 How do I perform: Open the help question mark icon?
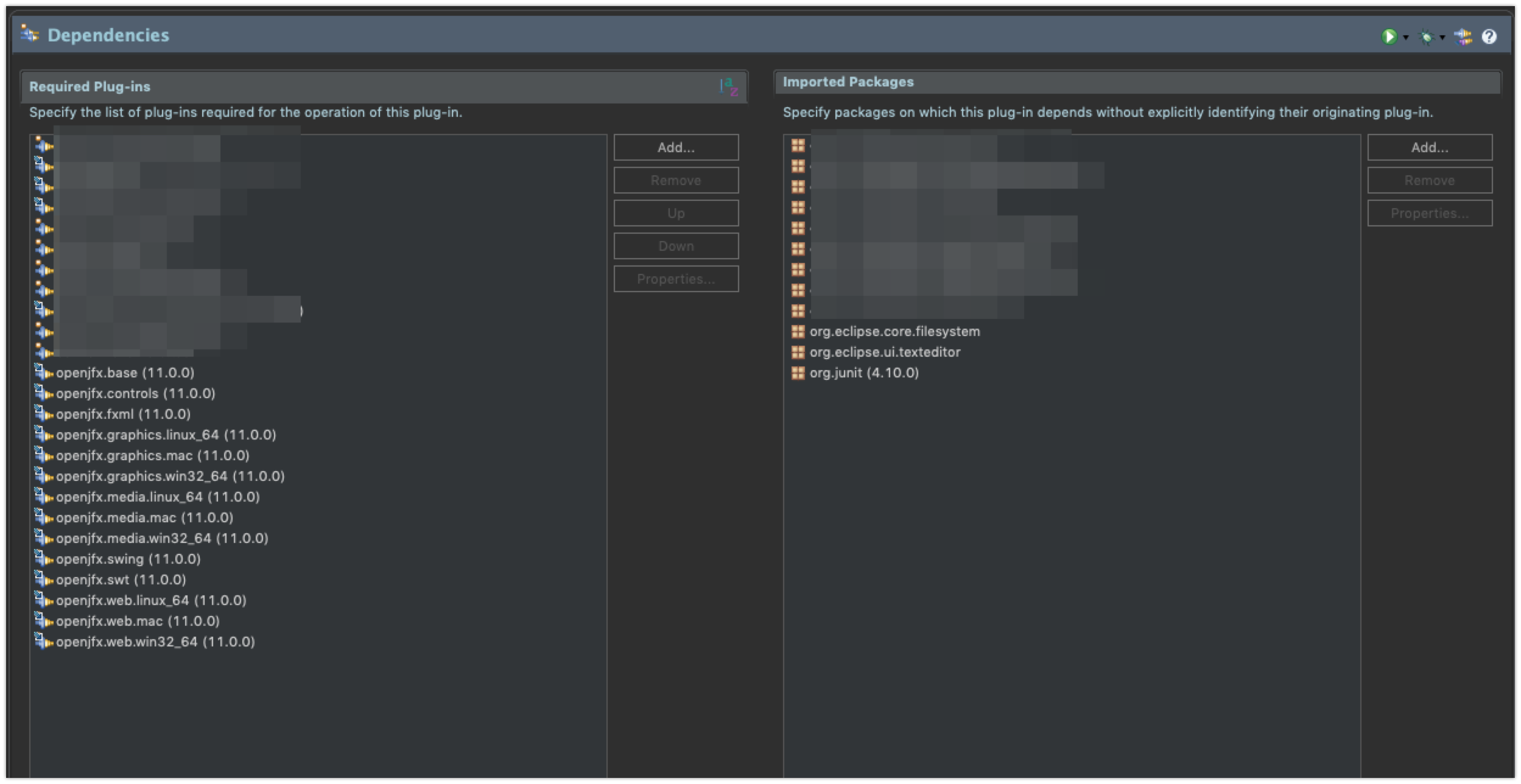coord(1489,37)
